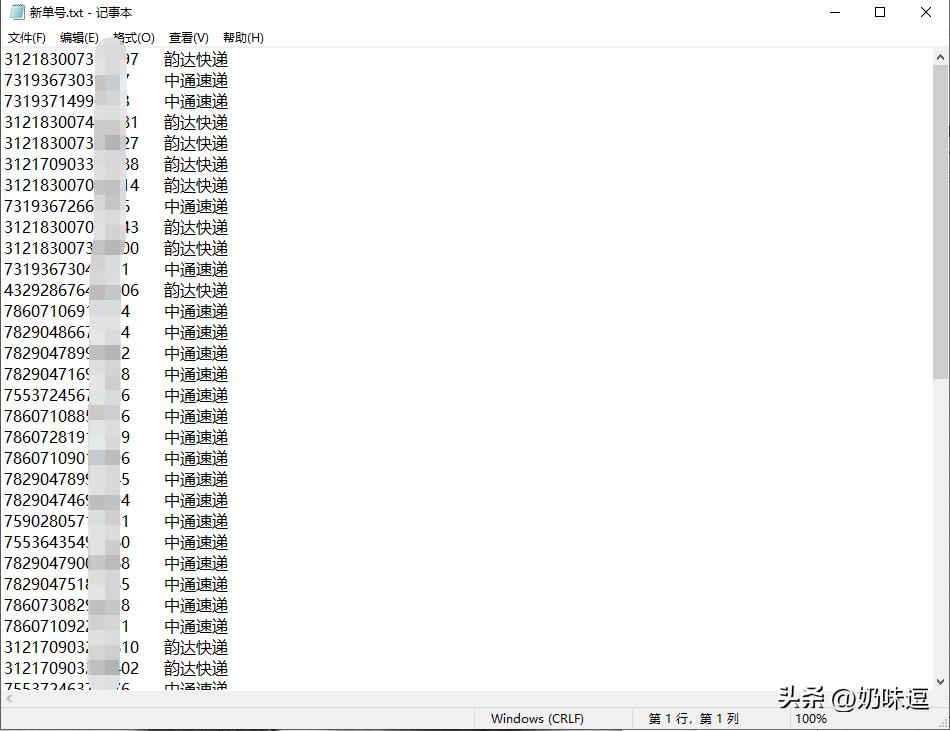Click the vertical scrollbar up arrow
This screenshot has height=731, width=950.
click(x=940, y=58)
